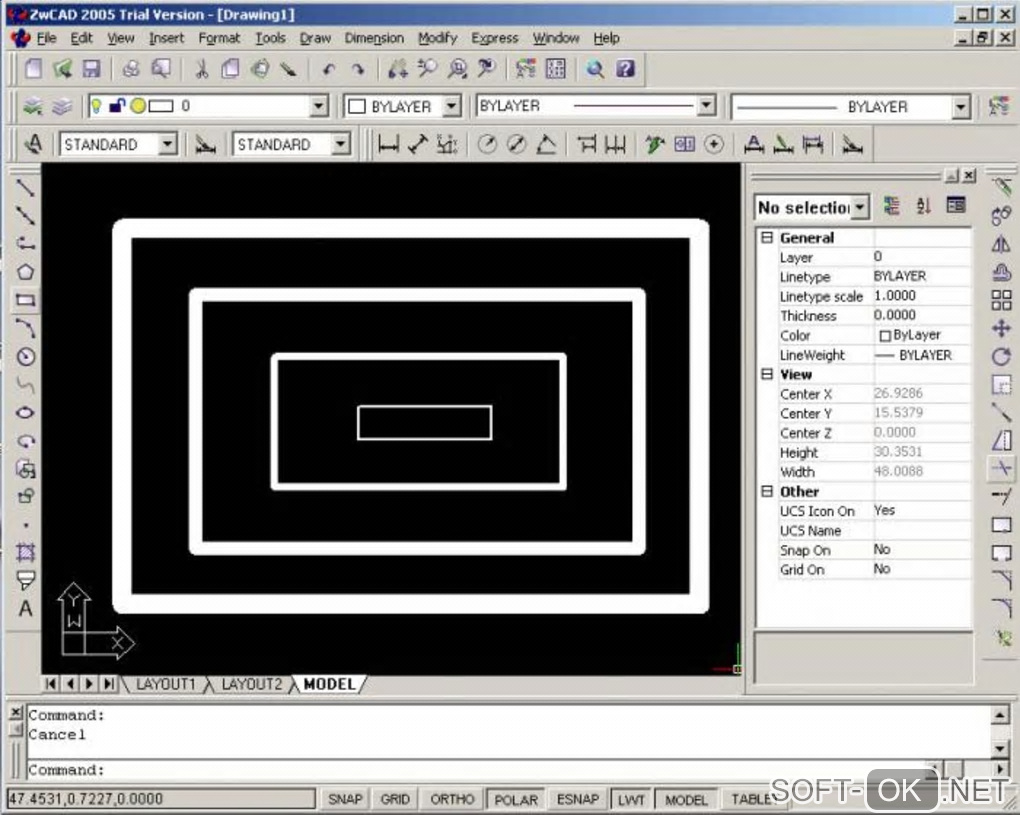Open the Layer manager icon

pos(33,105)
